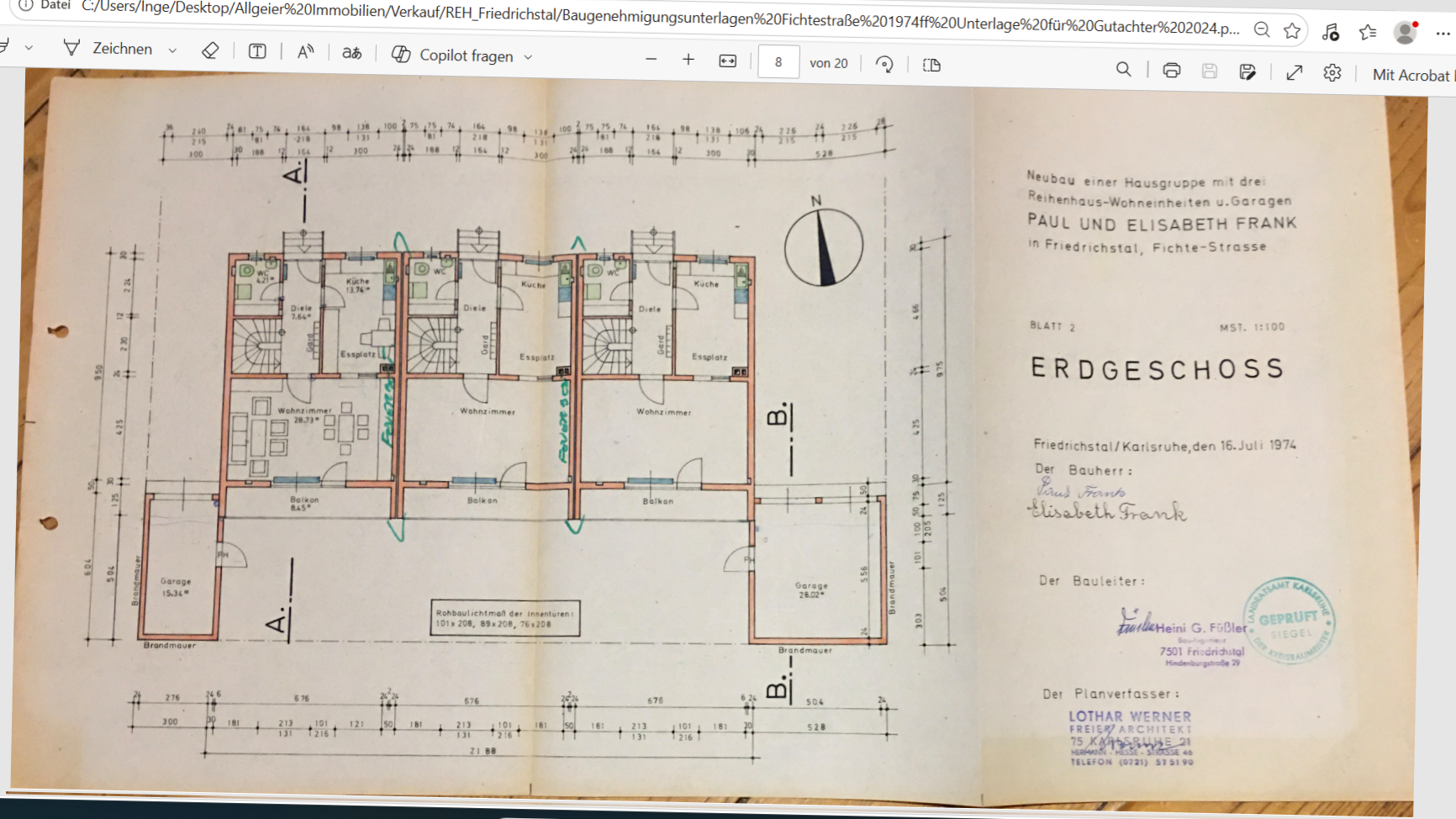Open the translate tool
Image resolution: width=1456 pixels, height=819 pixels.
pos(351,53)
